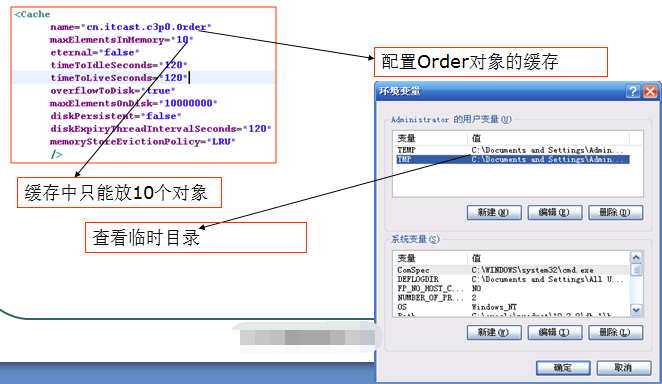
Task: Click the system variables scroll-down arrow
Action: click(636, 310)
